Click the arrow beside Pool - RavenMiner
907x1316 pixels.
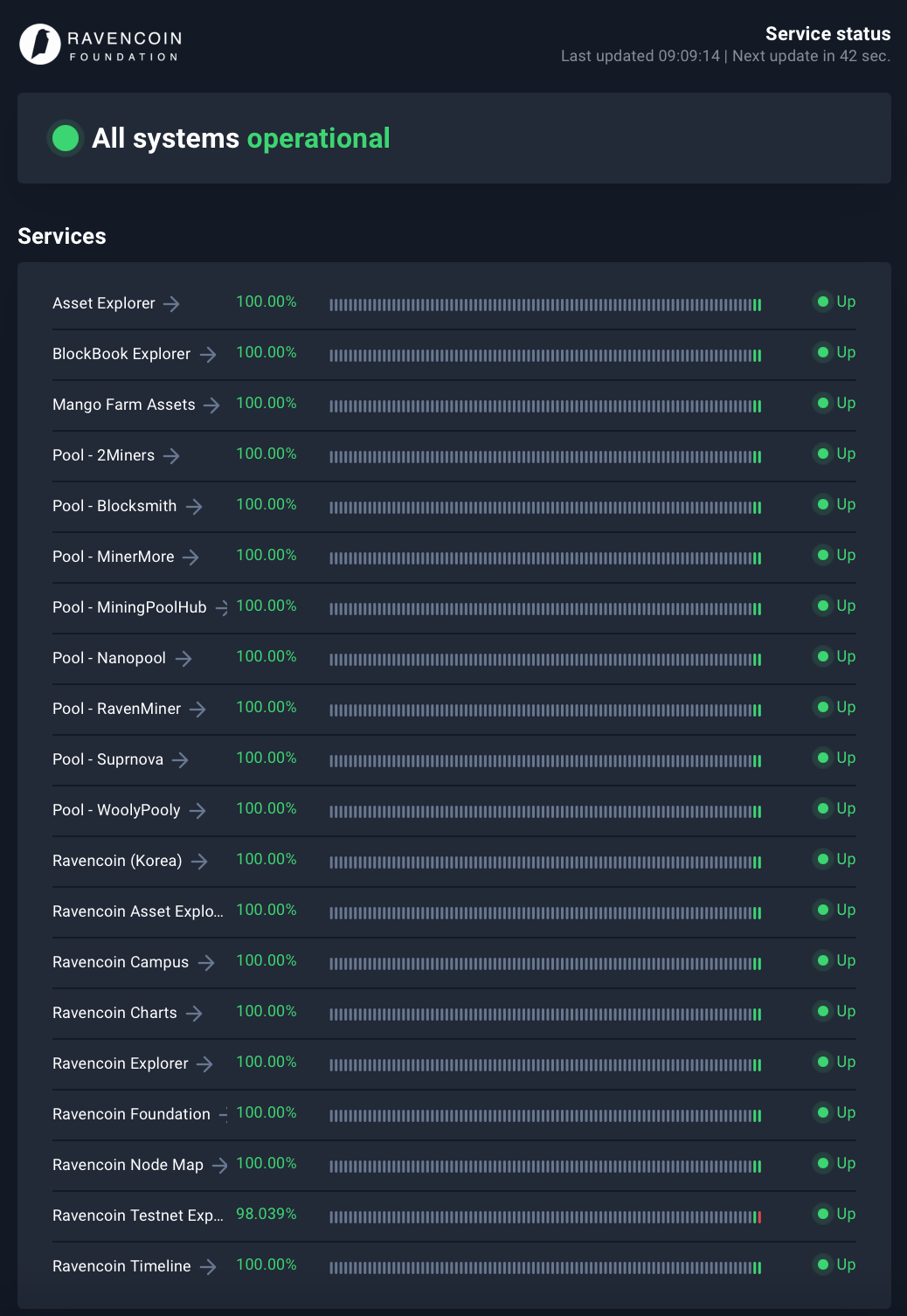point(198,710)
